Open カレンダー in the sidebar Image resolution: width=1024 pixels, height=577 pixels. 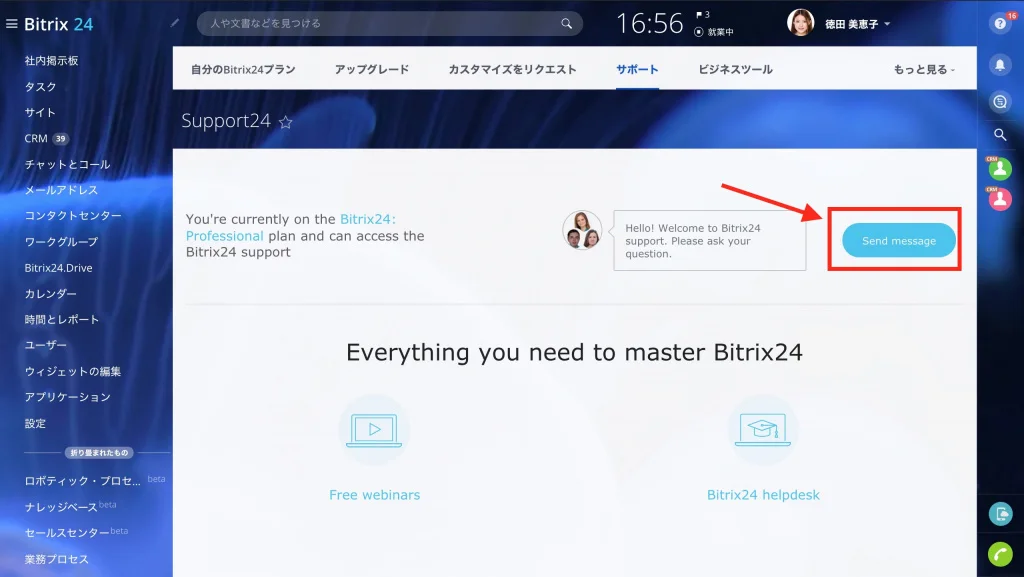(x=50, y=294)
